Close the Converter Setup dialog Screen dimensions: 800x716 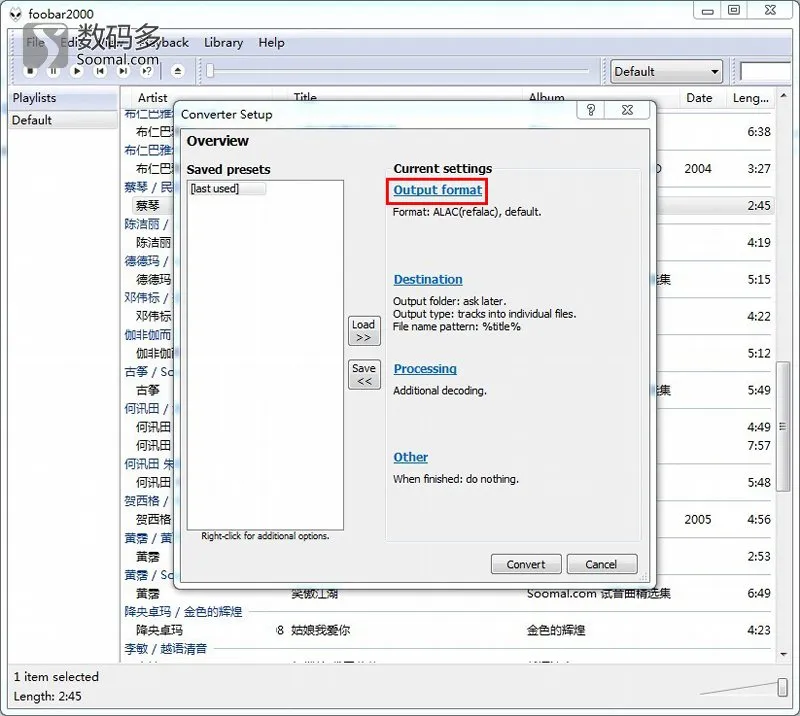628,110
